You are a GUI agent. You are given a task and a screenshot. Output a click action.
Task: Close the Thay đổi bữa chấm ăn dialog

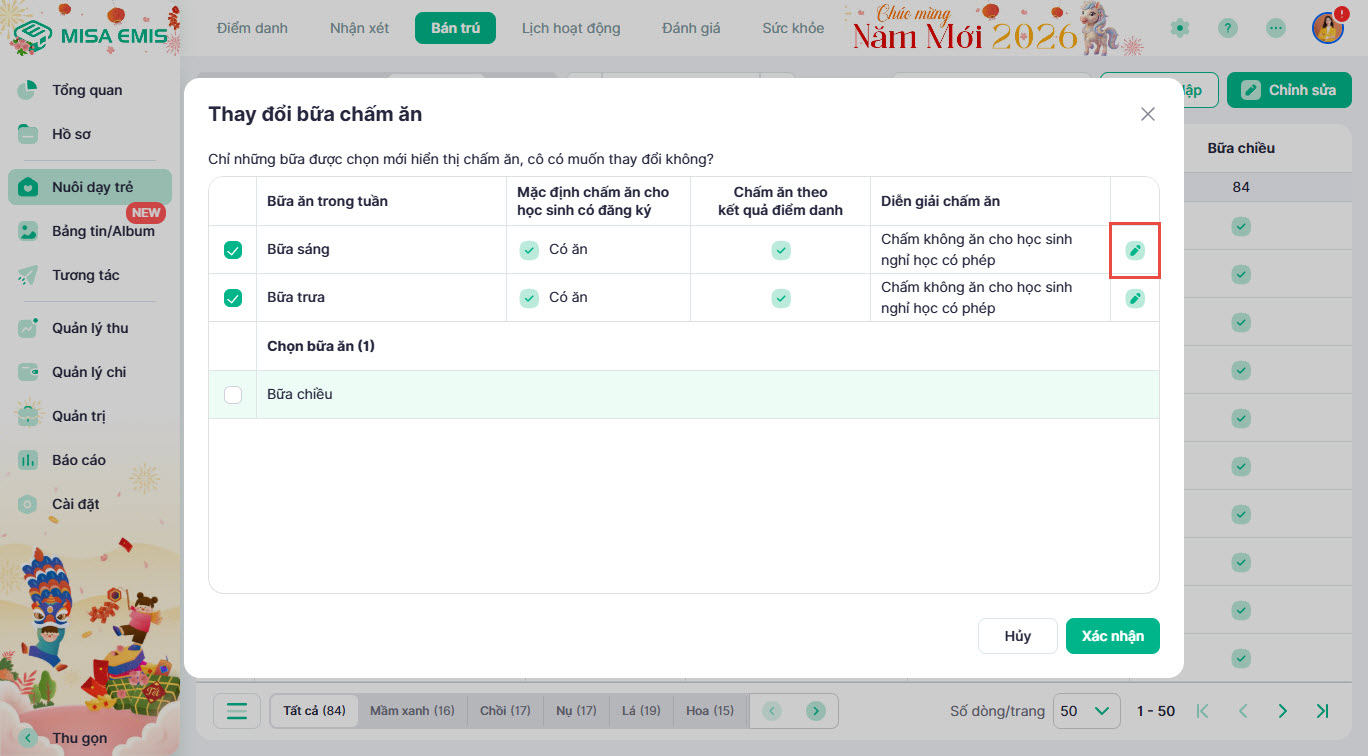1147,114
